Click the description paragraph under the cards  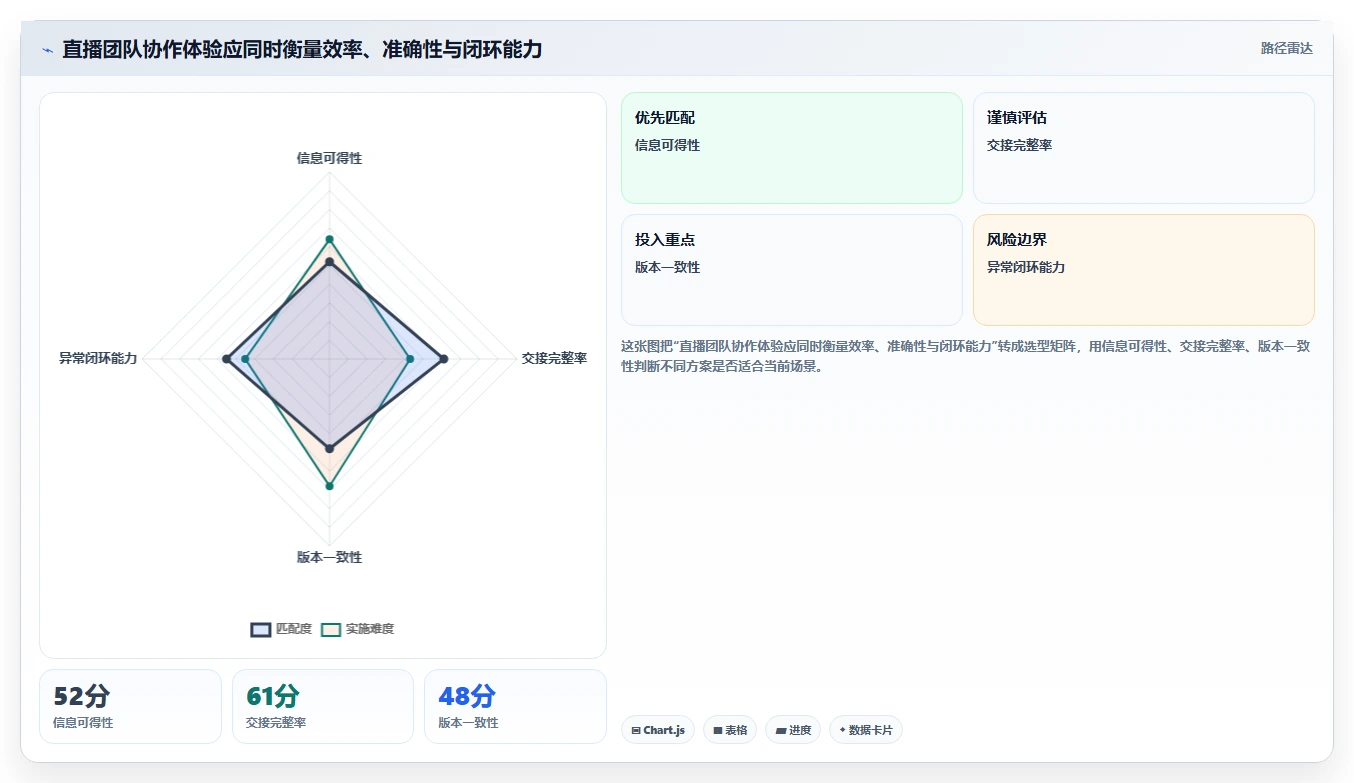tap(967, 356)
